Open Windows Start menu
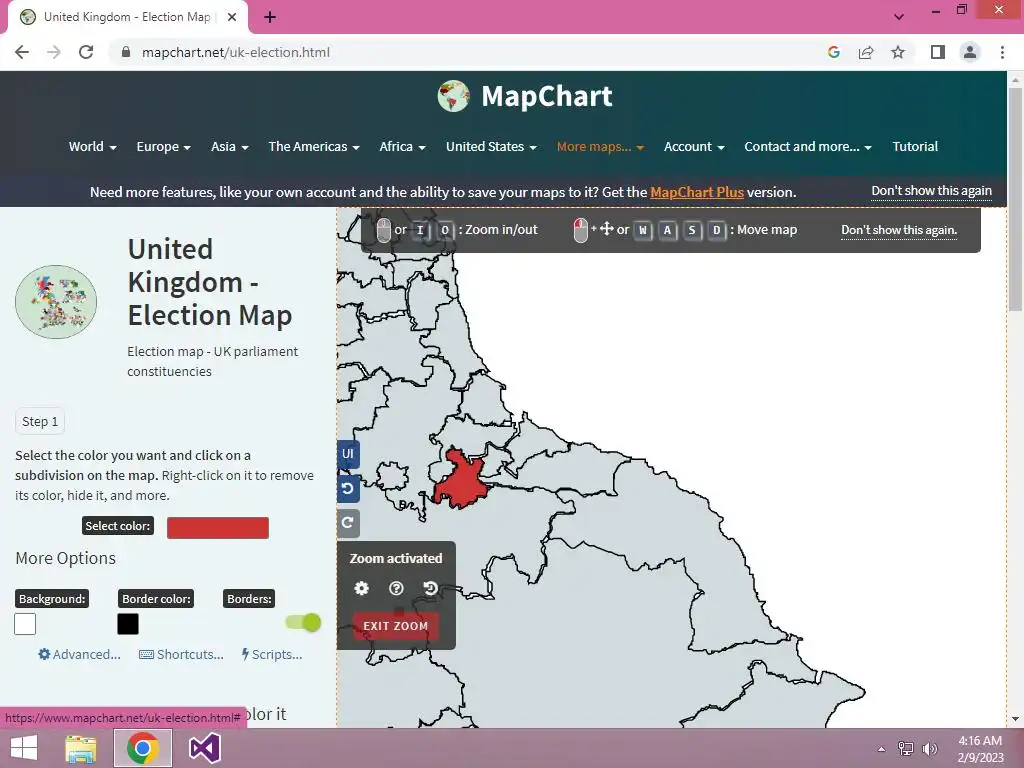The width and height of the screenshot is (1024, 768). tap(24, 748)
